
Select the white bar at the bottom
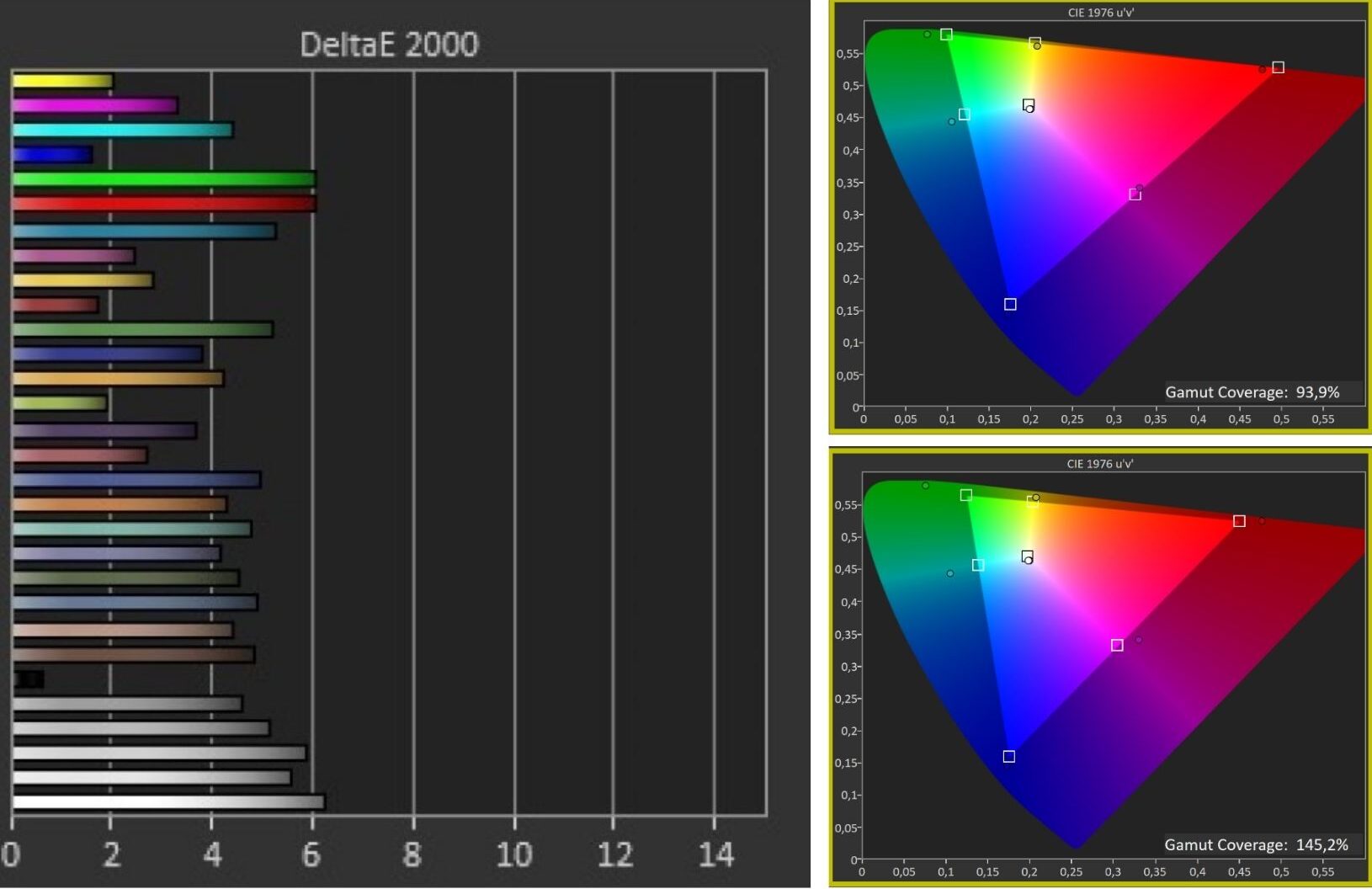[x=168, y=801]
